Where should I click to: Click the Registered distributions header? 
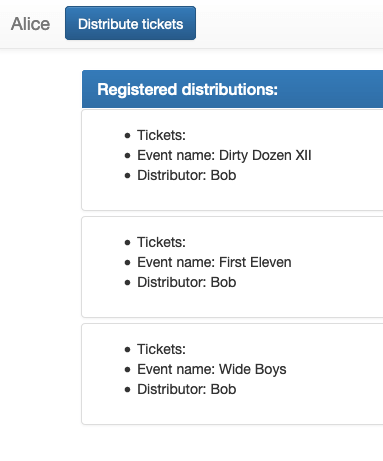point(187,89)
